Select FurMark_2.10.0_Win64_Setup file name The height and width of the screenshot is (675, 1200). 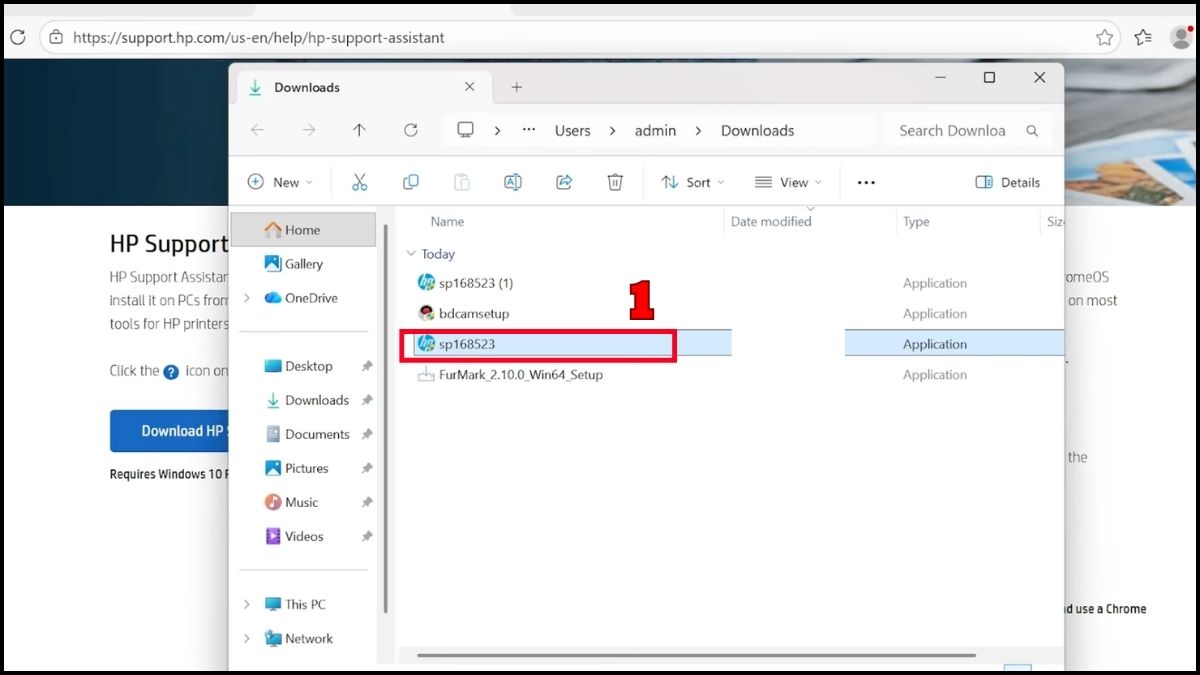pyautogui.click(x=521, y=375)
